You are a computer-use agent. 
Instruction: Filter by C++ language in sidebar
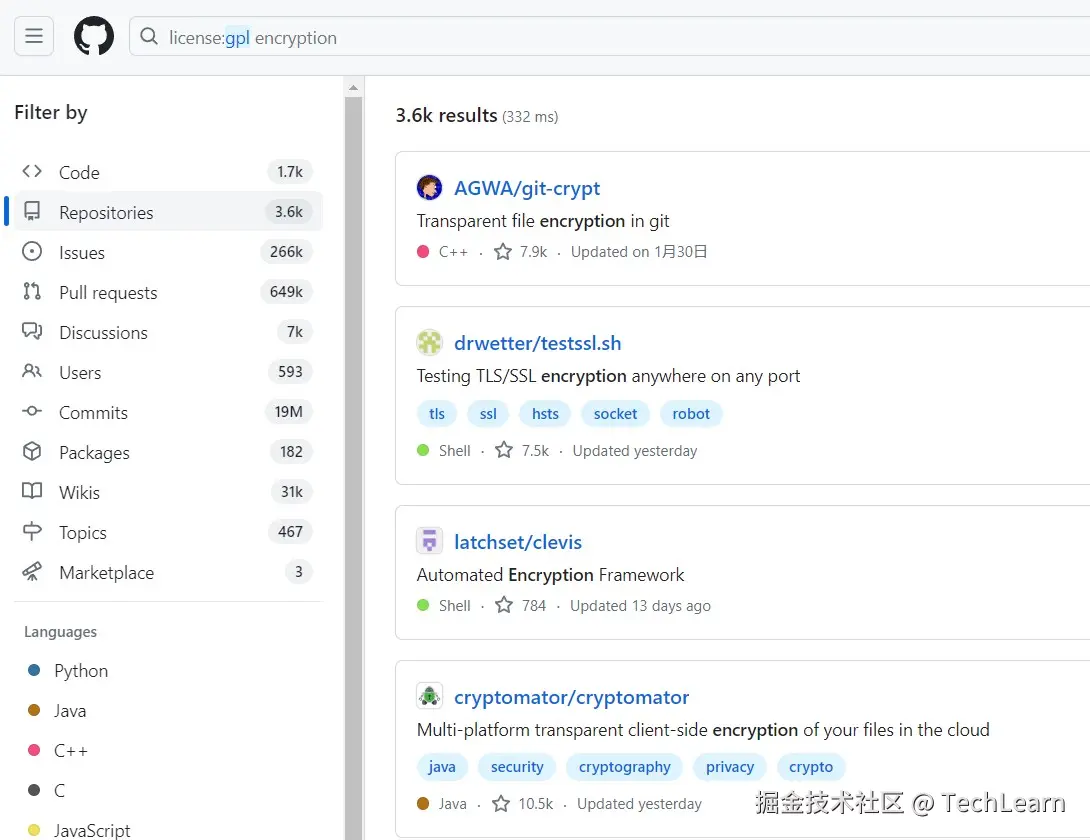[71, 750]
